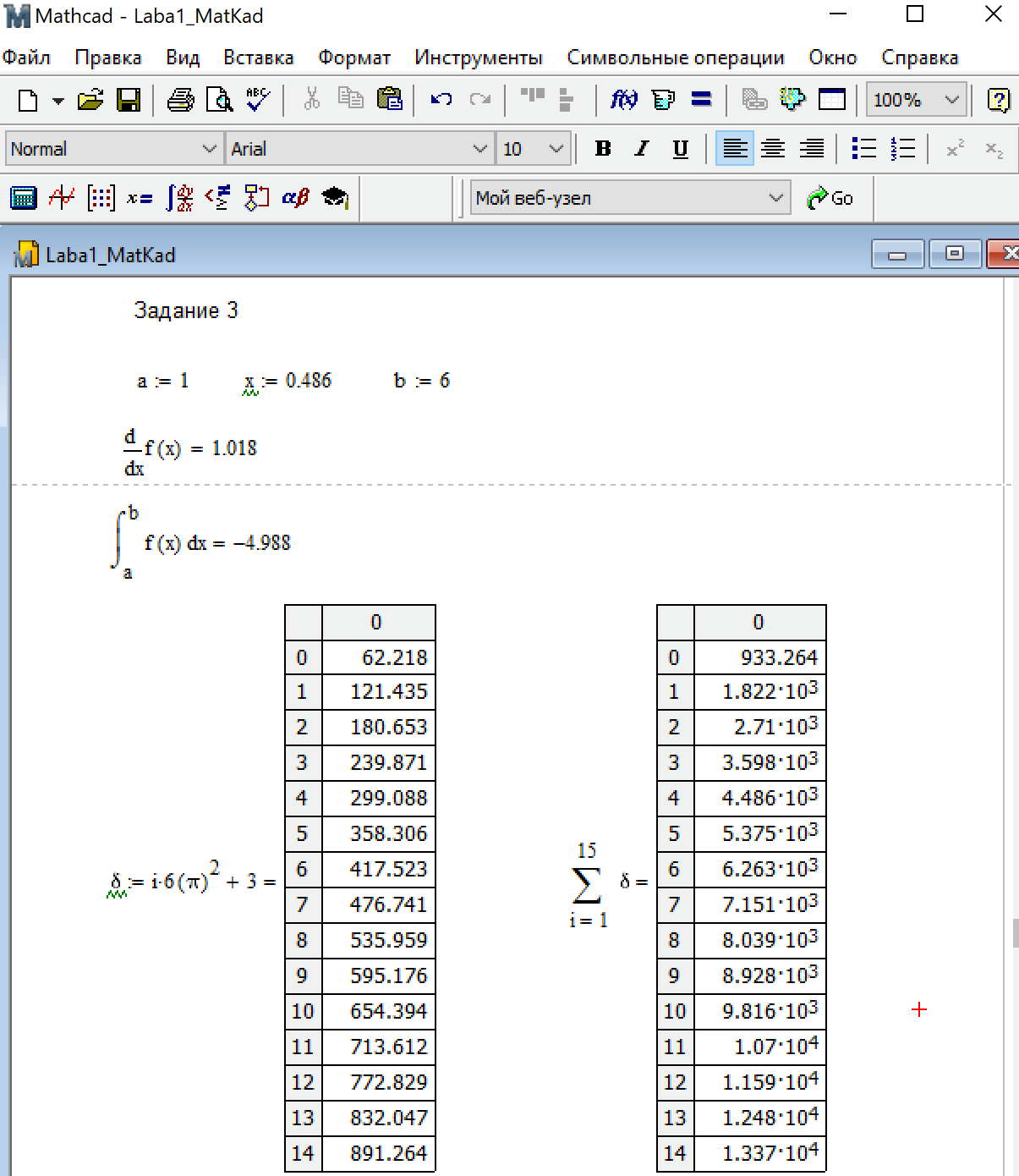Open the Calculator math toolbar icon
Image resolution: width=1019 pixels, height=1176 pixels.
[24, 198]
